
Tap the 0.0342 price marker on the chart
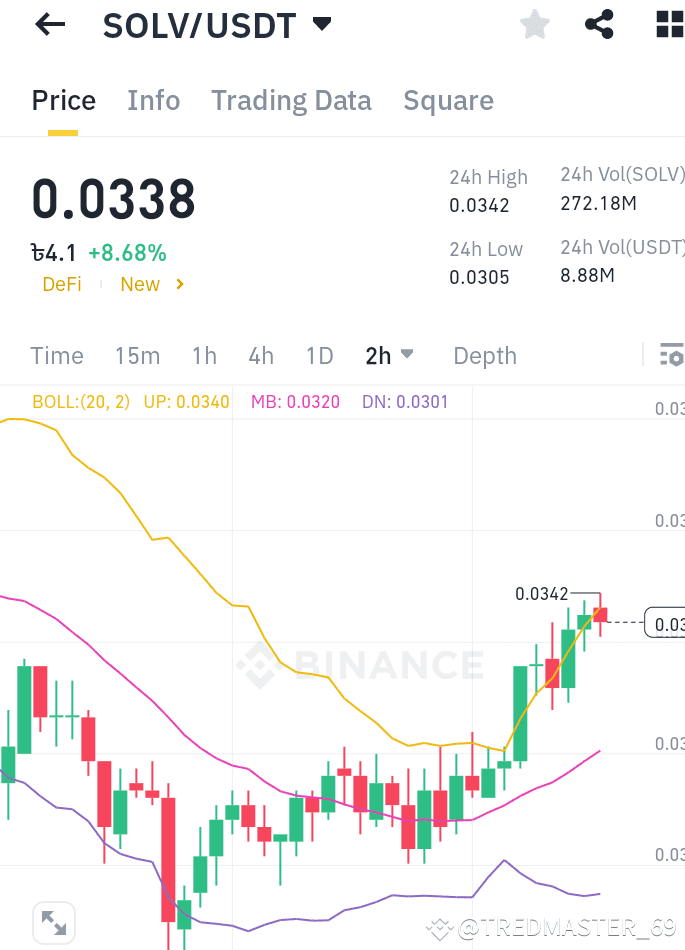tap(541, 593)
